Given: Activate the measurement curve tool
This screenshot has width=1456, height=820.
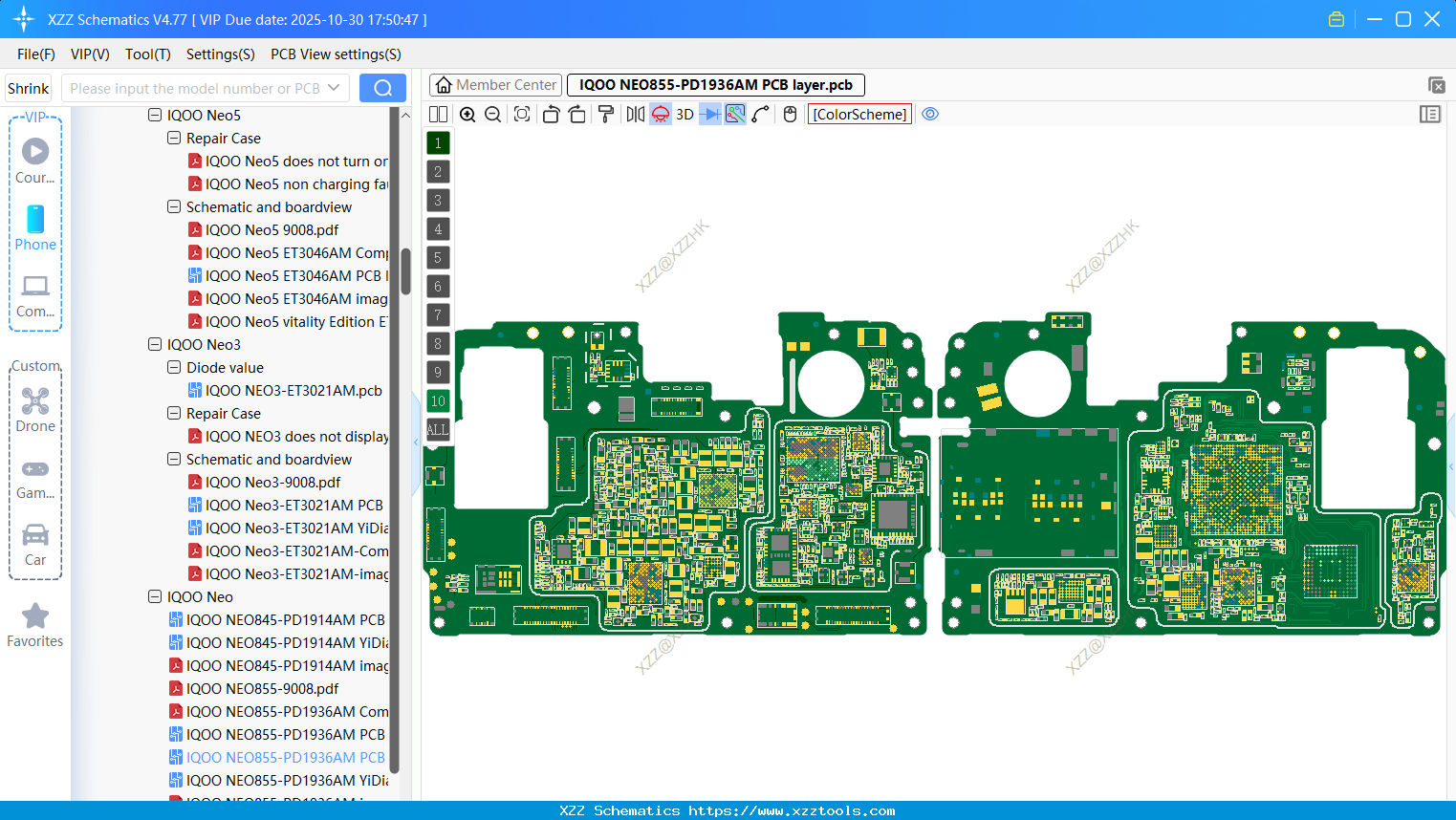Looking at the screenshot, I should (759, 114).
